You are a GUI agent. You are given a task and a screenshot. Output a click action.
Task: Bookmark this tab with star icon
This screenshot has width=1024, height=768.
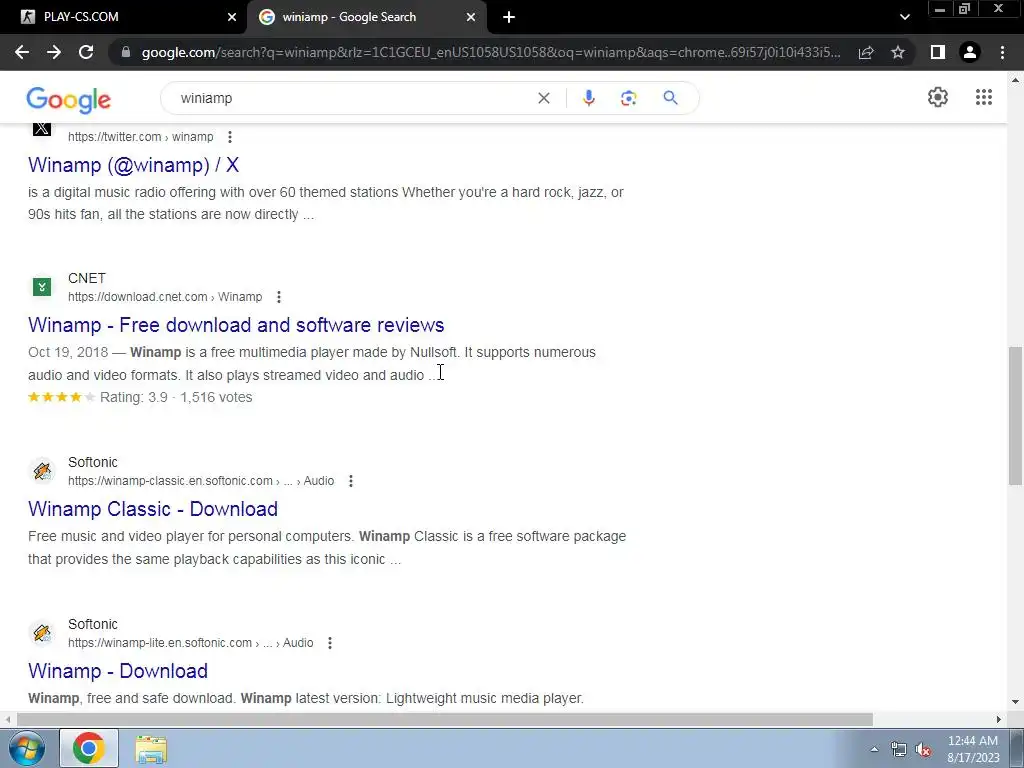coord(898,52)
